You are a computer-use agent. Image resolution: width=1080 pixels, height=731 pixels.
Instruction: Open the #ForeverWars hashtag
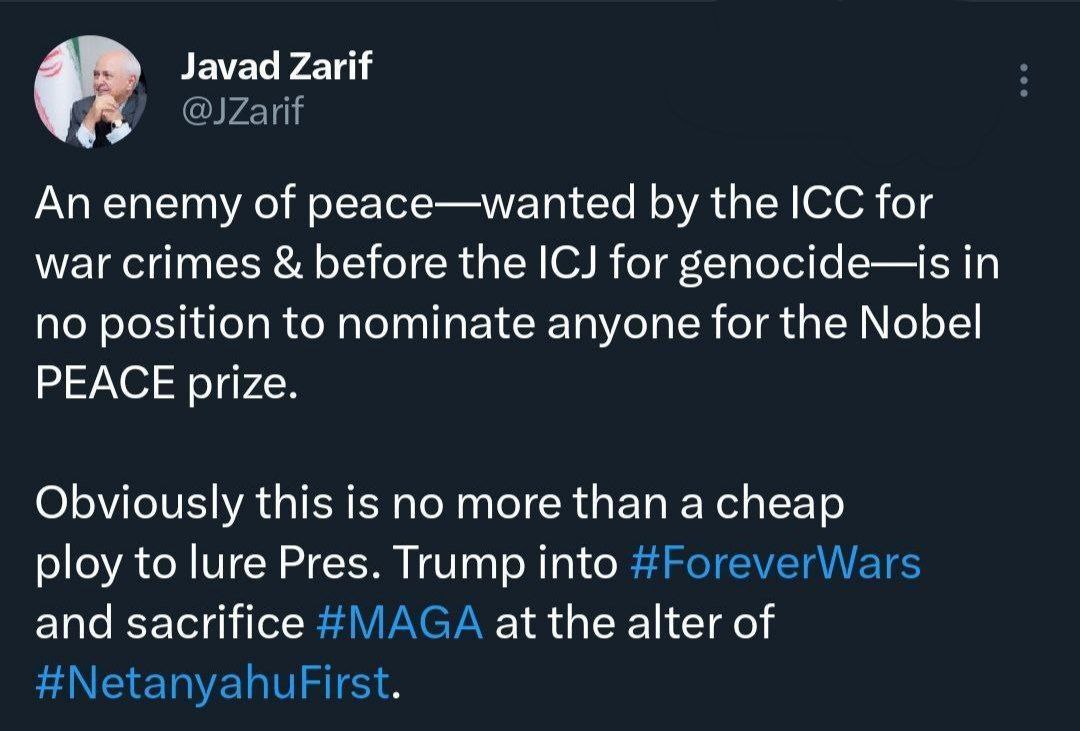(776, 564)
